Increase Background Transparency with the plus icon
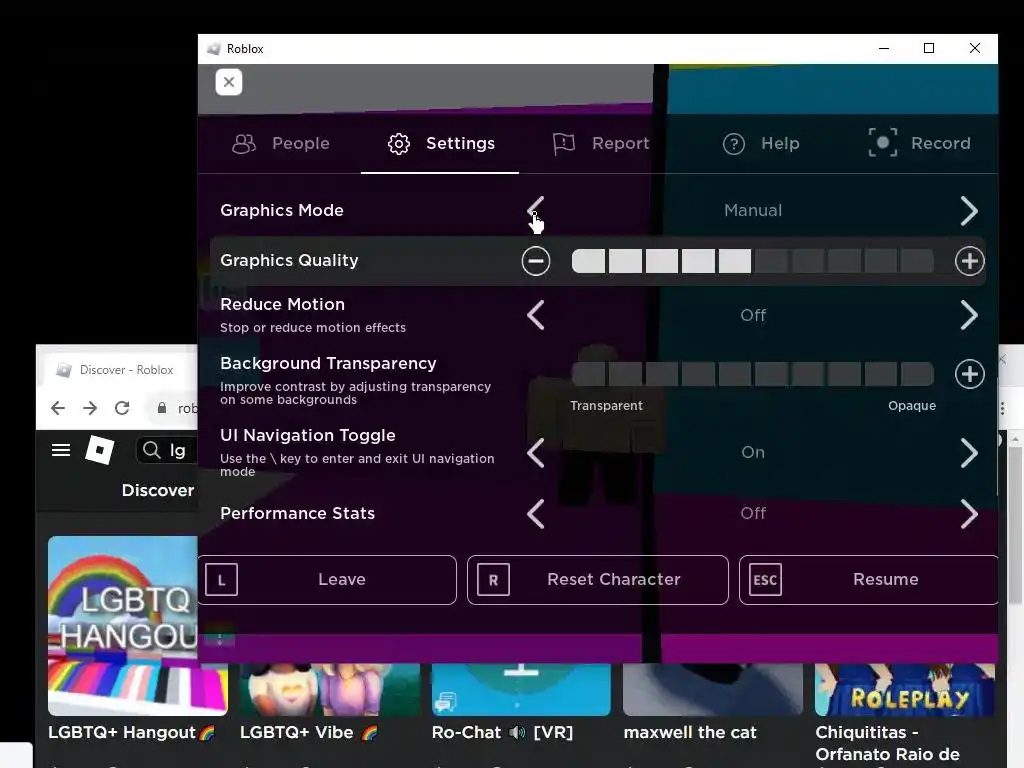1024x768 pixels. coord(969,374)
